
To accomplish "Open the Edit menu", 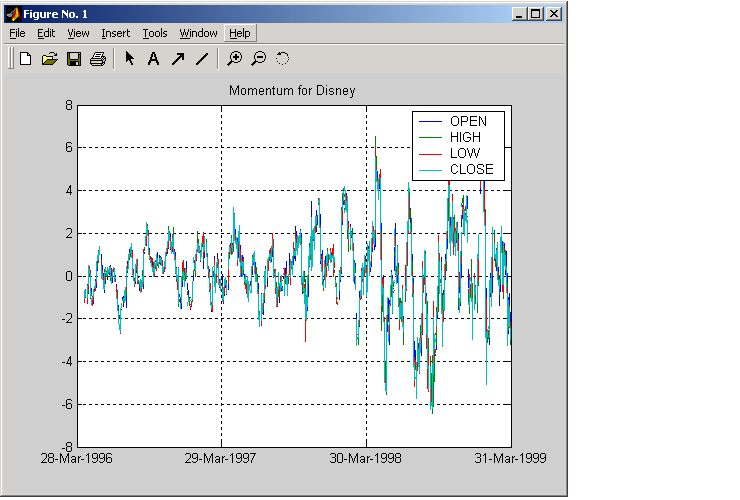I will pyautogui.click(x=46, y=33).
